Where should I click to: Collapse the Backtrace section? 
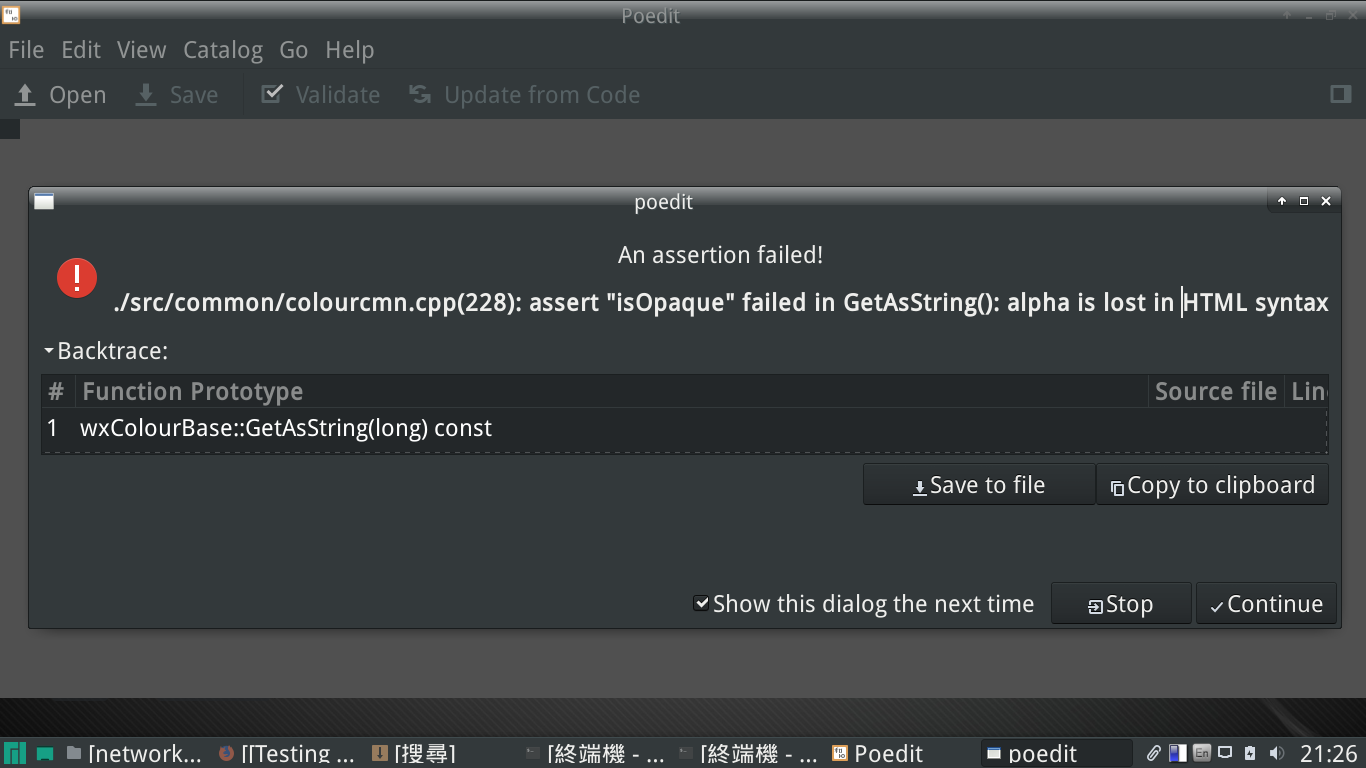[x=48, y=351]
